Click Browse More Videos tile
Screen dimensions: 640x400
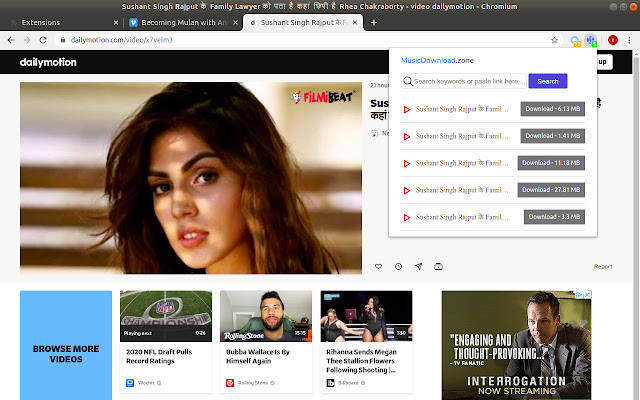pyautogui.click(x=66, y=345)
